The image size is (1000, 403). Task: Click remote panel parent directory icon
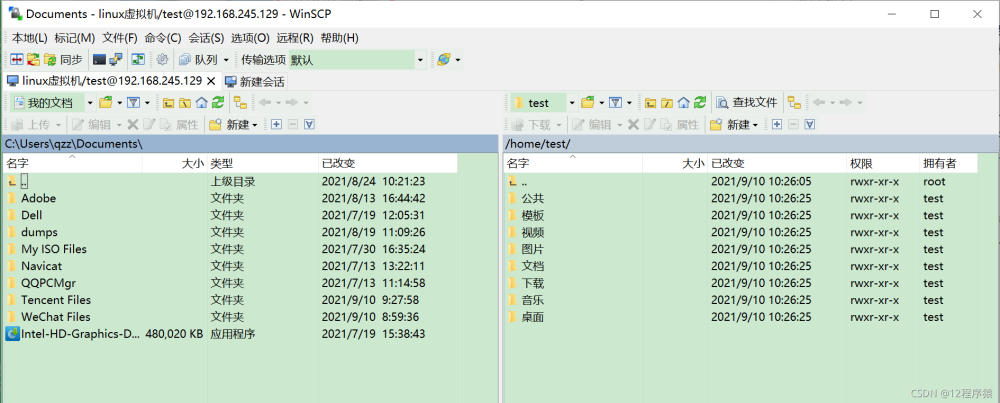[x=651, y=103]
